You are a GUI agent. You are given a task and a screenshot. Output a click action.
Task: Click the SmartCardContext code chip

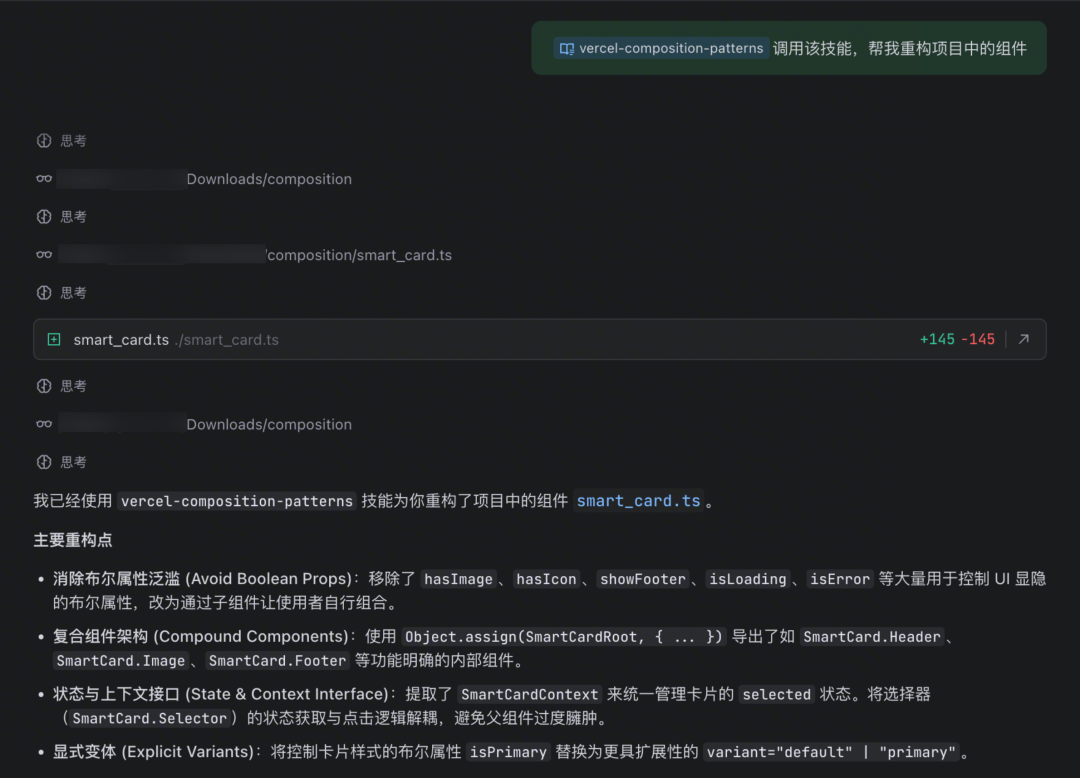(x=529, y=694)
